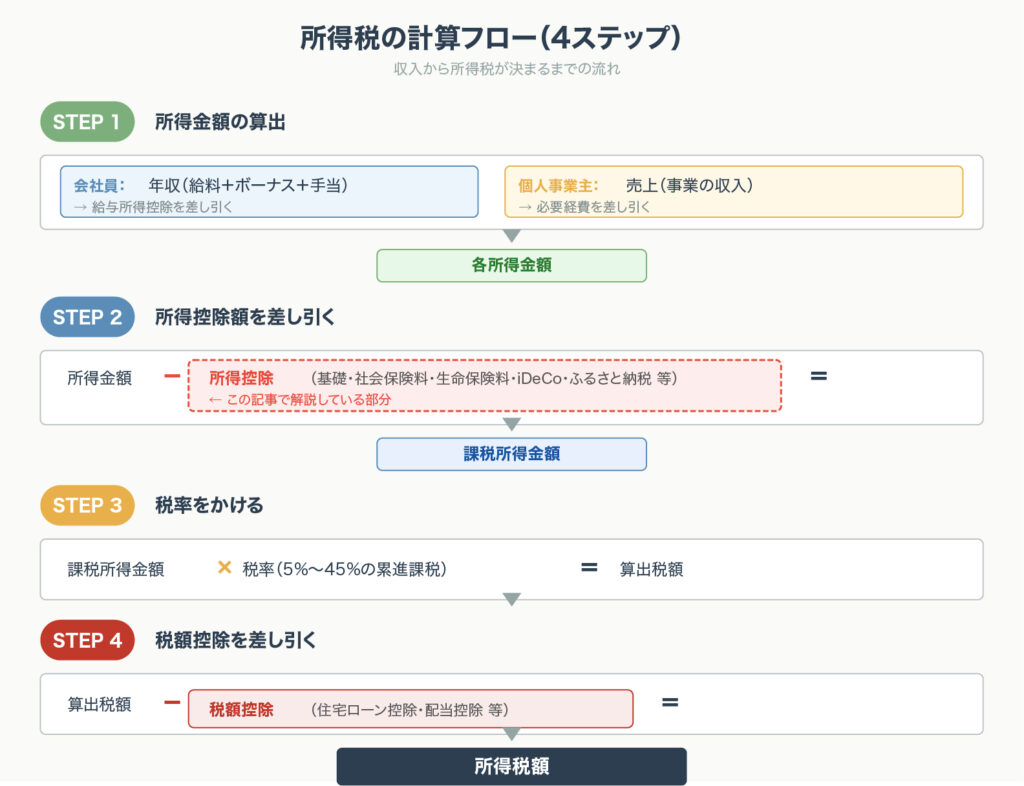This screenshot has height=786, width=1024.
Task: Click the arrow pointing to 各所得金額
Action: click(512, 235)
